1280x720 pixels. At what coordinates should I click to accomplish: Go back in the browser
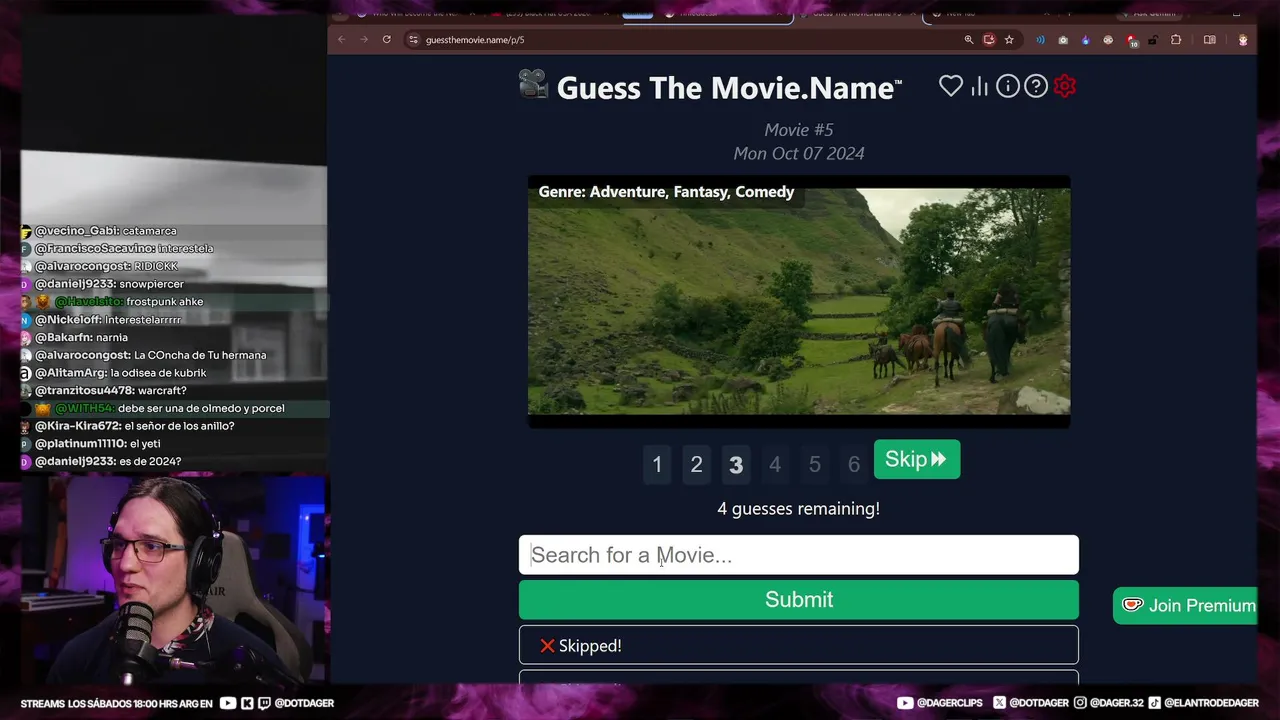point(341,40)
